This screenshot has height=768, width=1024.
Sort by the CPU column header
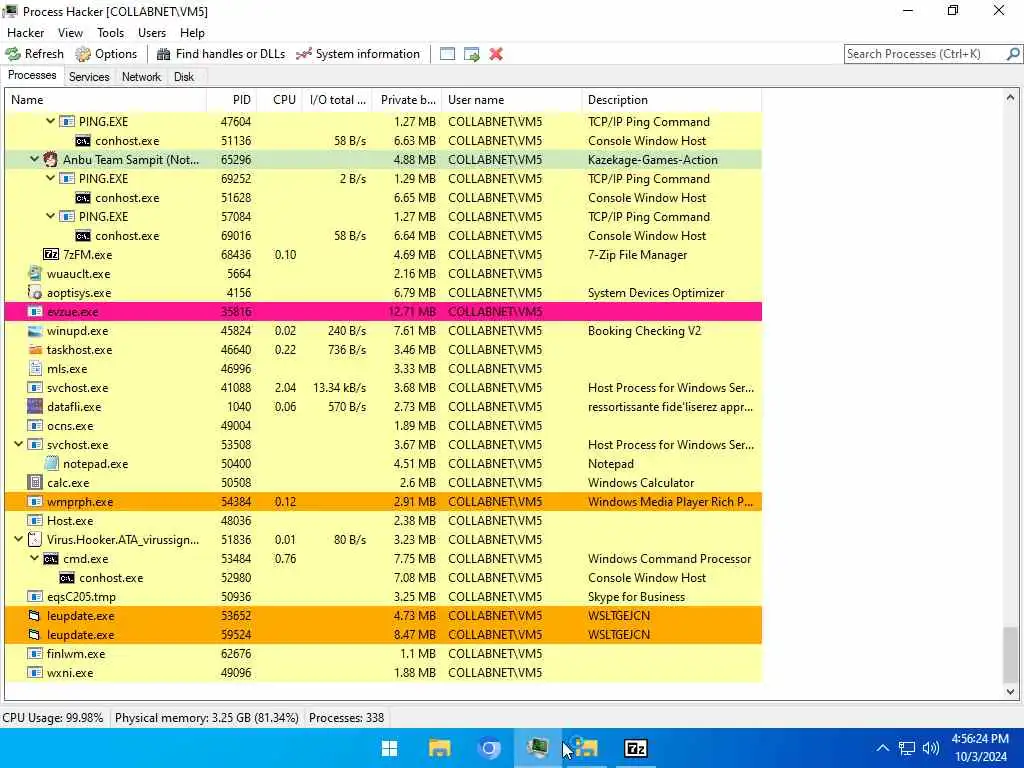coord(279,100)
